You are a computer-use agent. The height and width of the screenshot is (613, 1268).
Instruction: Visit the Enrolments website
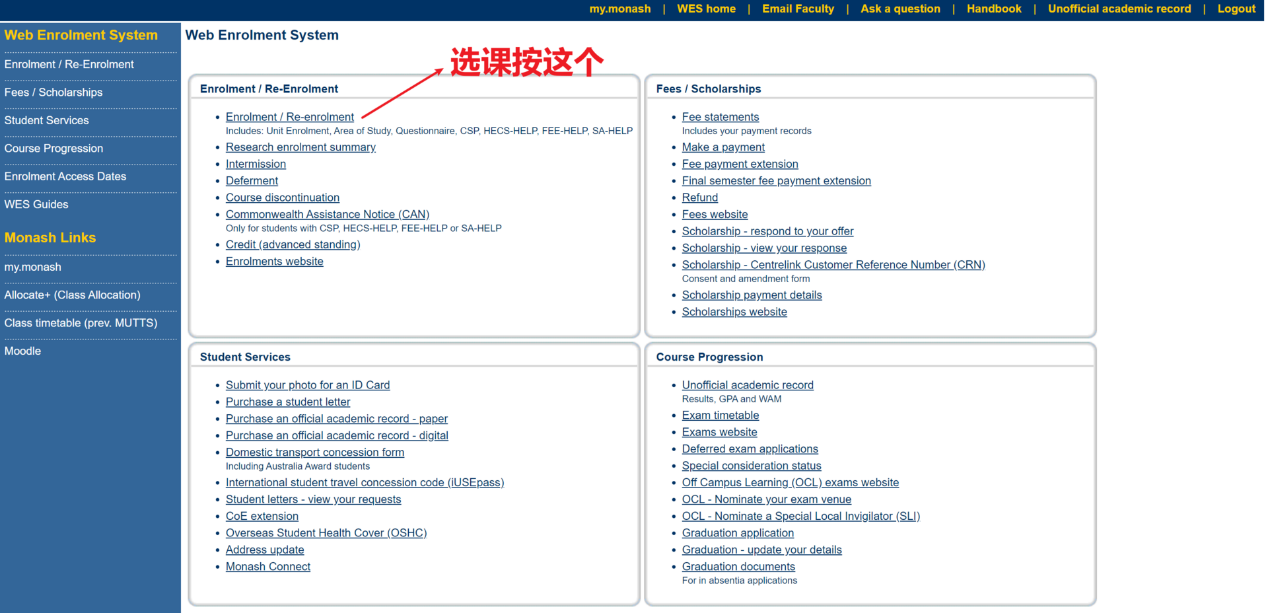point(274,261)
